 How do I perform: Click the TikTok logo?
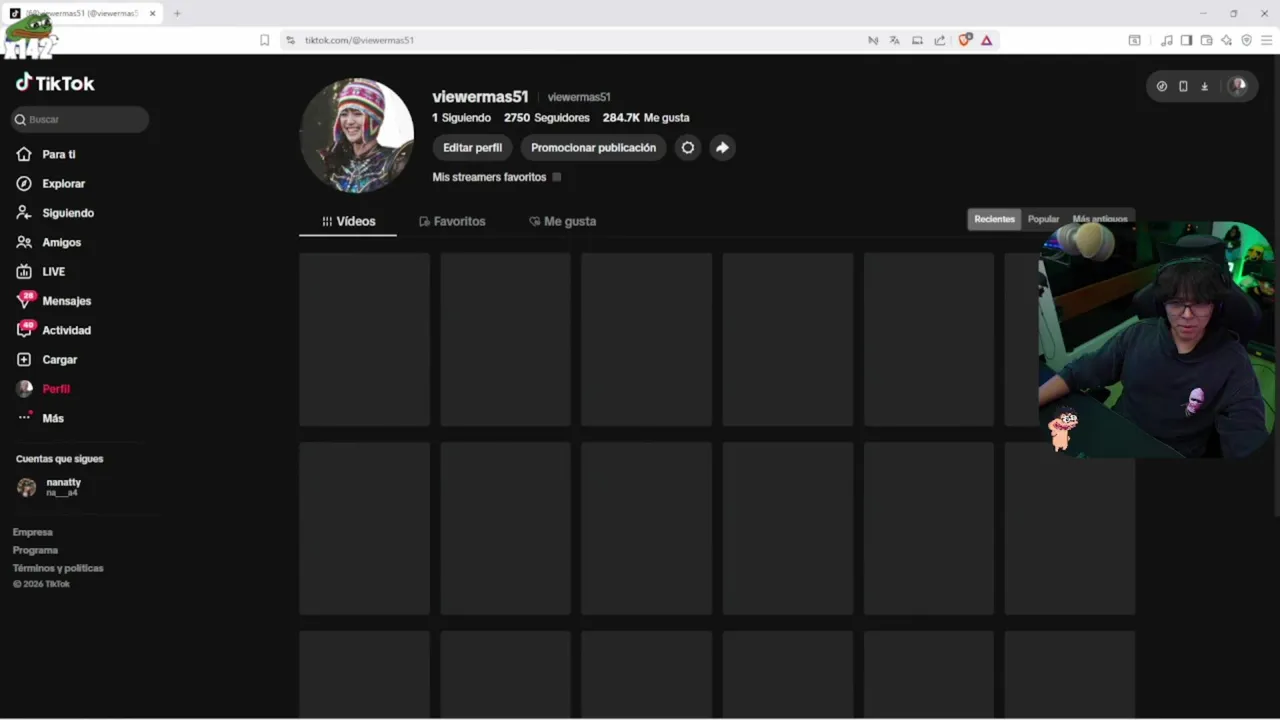point(55,83)
